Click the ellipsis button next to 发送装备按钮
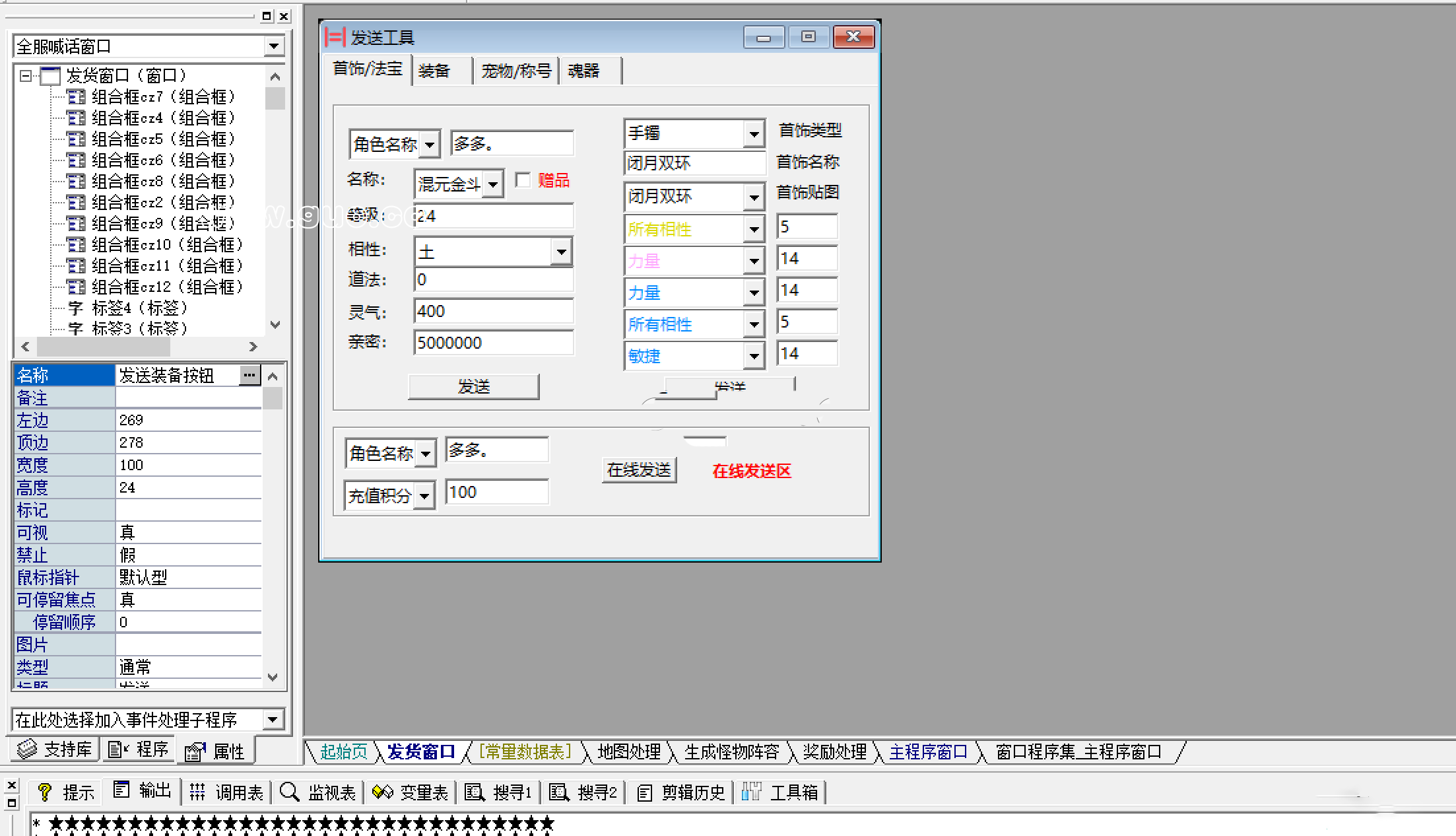The height and width of the screenshot is (836, 1456). coord(249,375)
